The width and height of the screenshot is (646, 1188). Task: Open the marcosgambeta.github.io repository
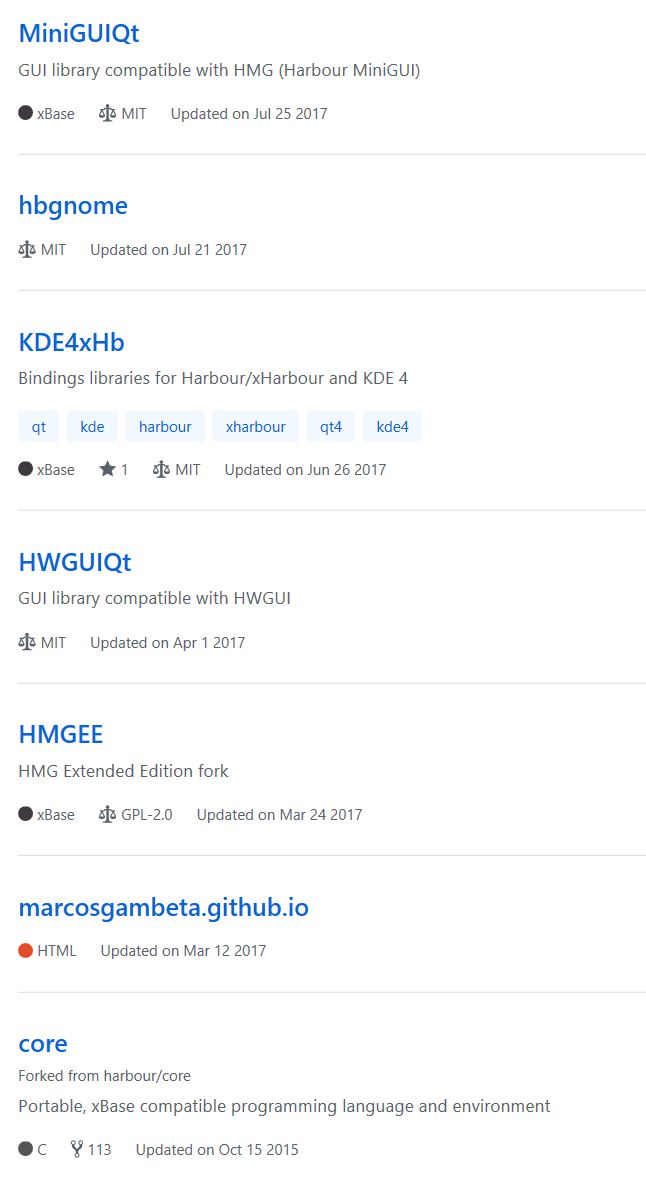(x=164, y=908)
